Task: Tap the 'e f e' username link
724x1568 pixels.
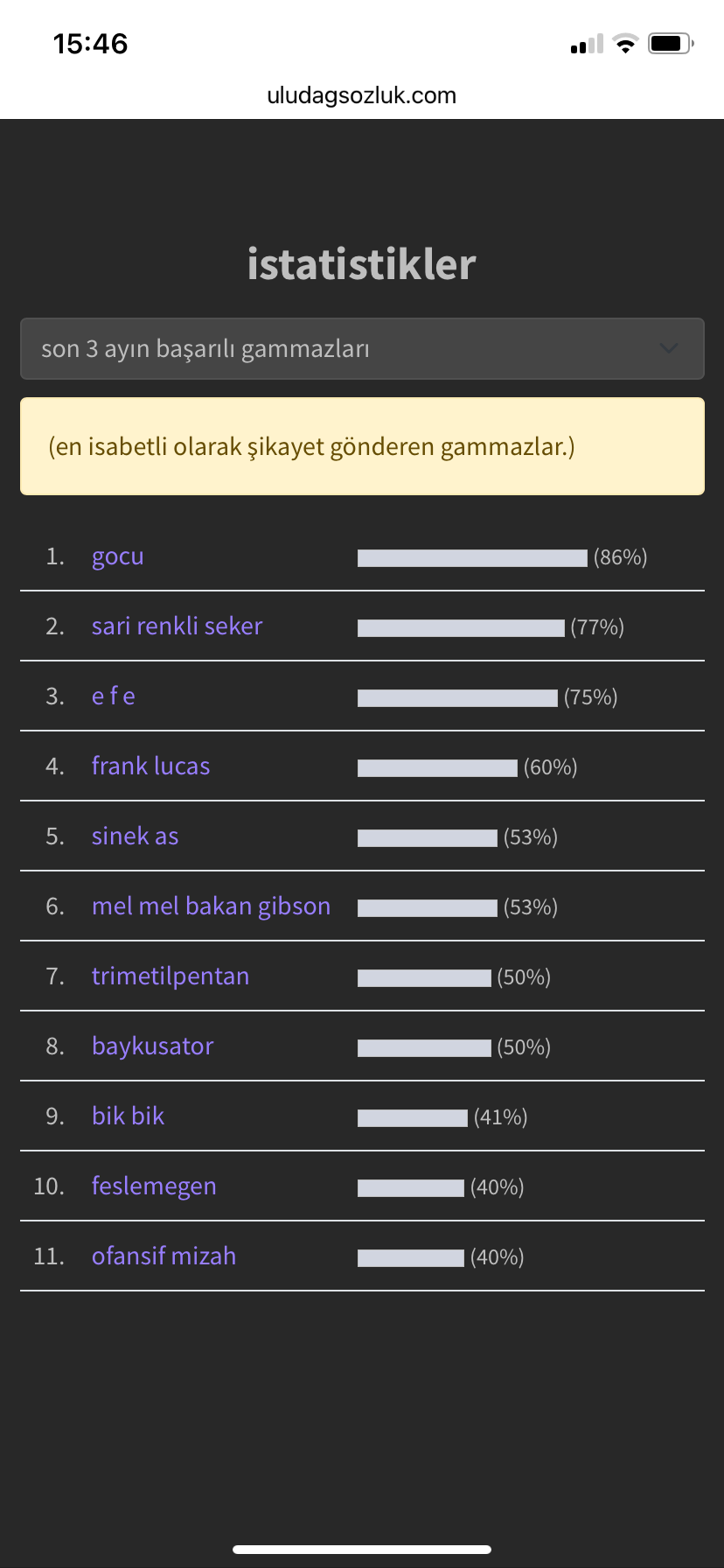Action: pyautogui.click(x=114, y=696)
